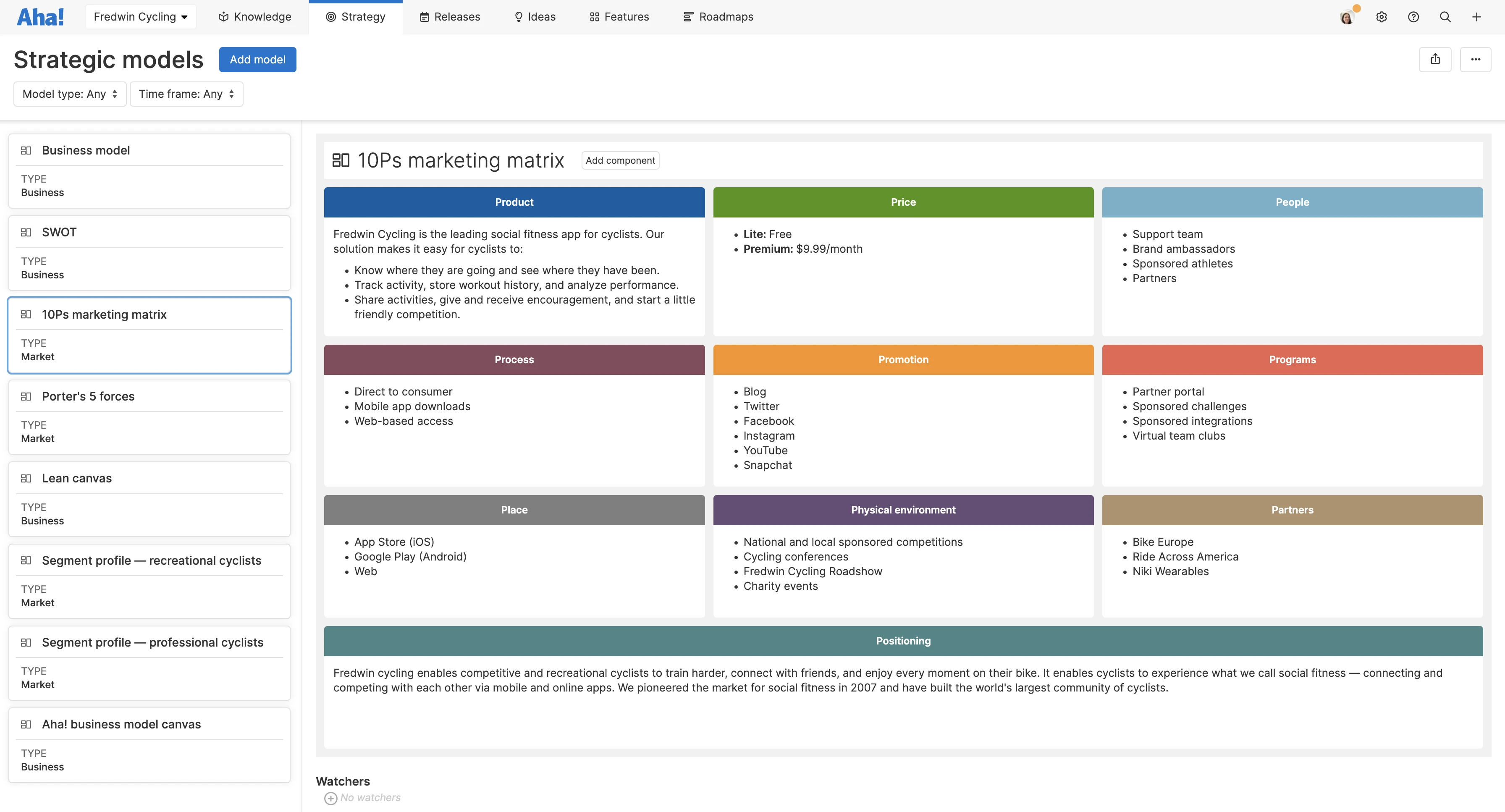1505x812 pixels.
Task: Expand the Model type filter dropdown
Action: [x=70, y=94]
